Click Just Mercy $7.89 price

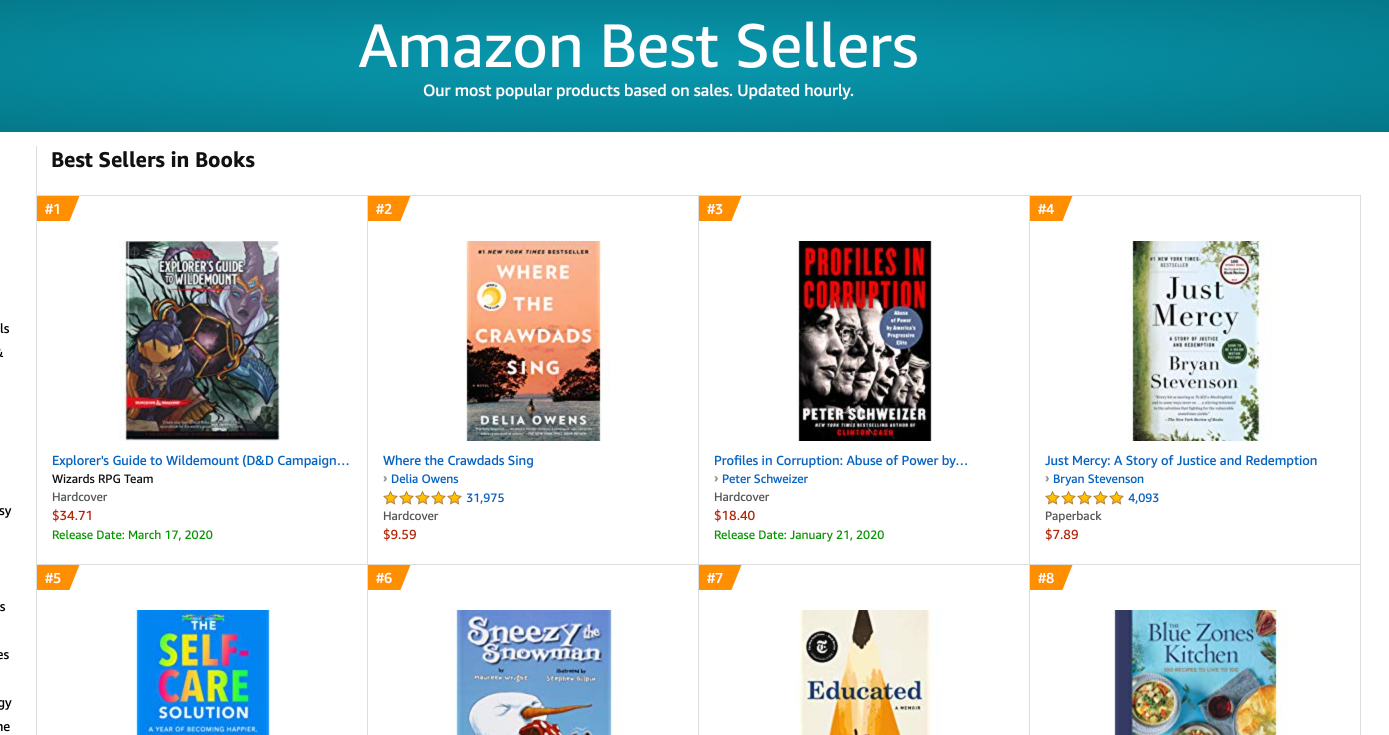(1062, 535)
